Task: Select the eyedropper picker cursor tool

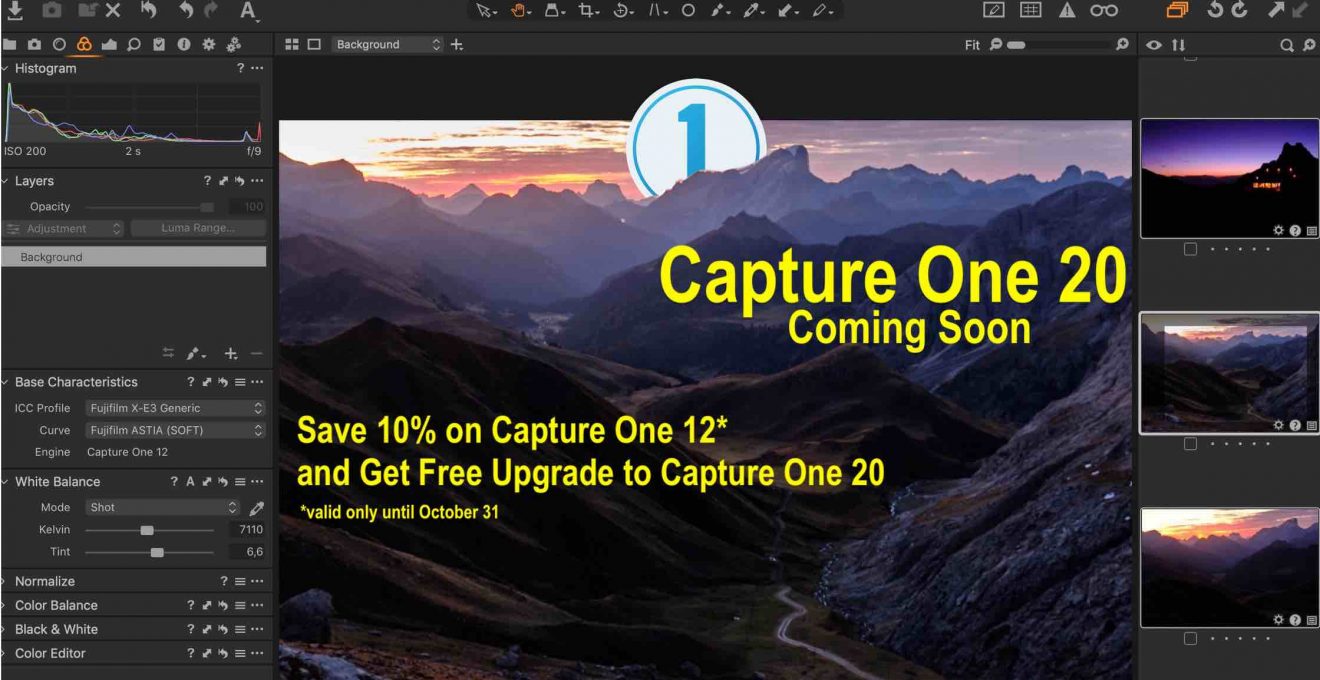Action: 753,10
